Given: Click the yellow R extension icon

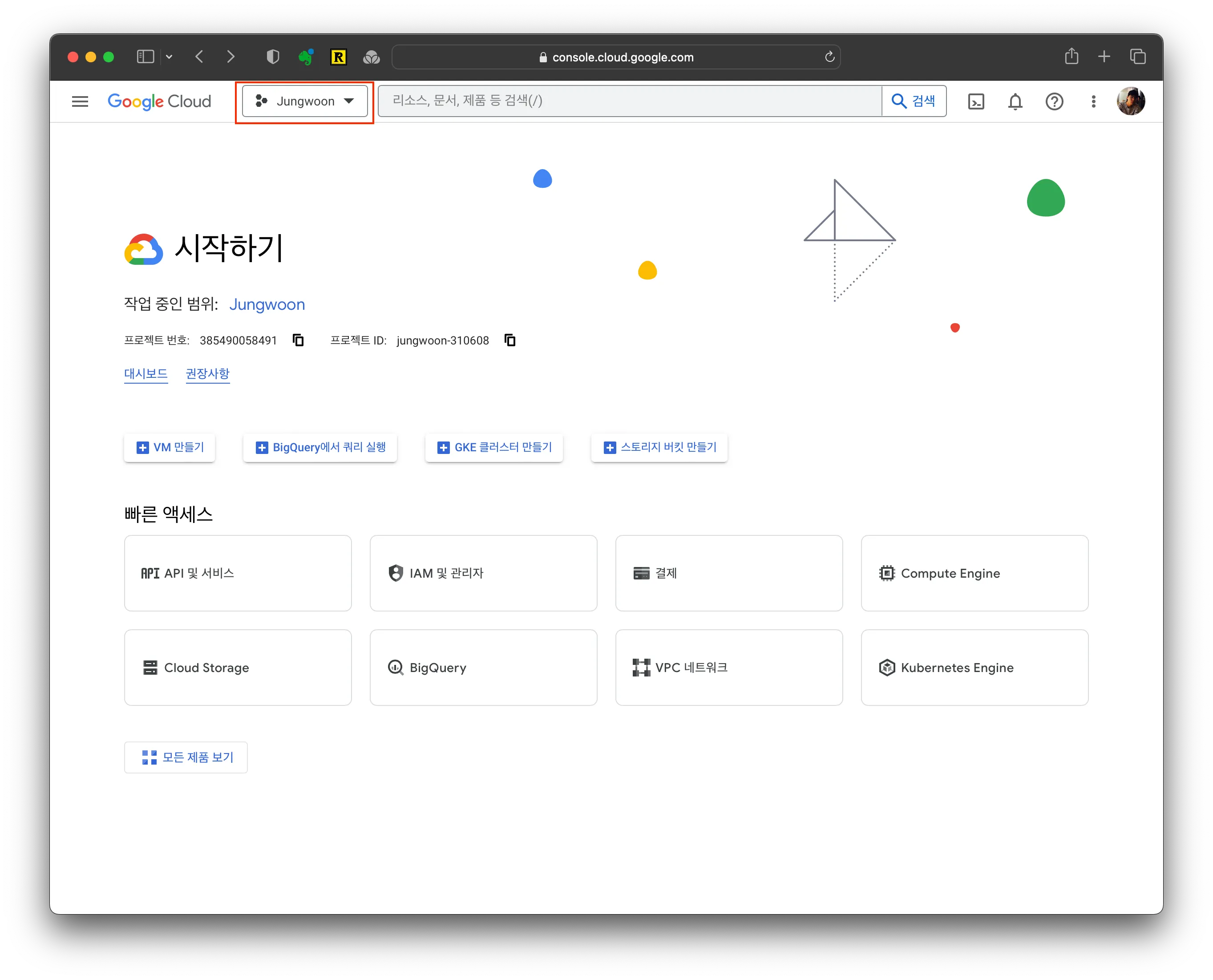Looking at the screenshot, I should [338, 57].
